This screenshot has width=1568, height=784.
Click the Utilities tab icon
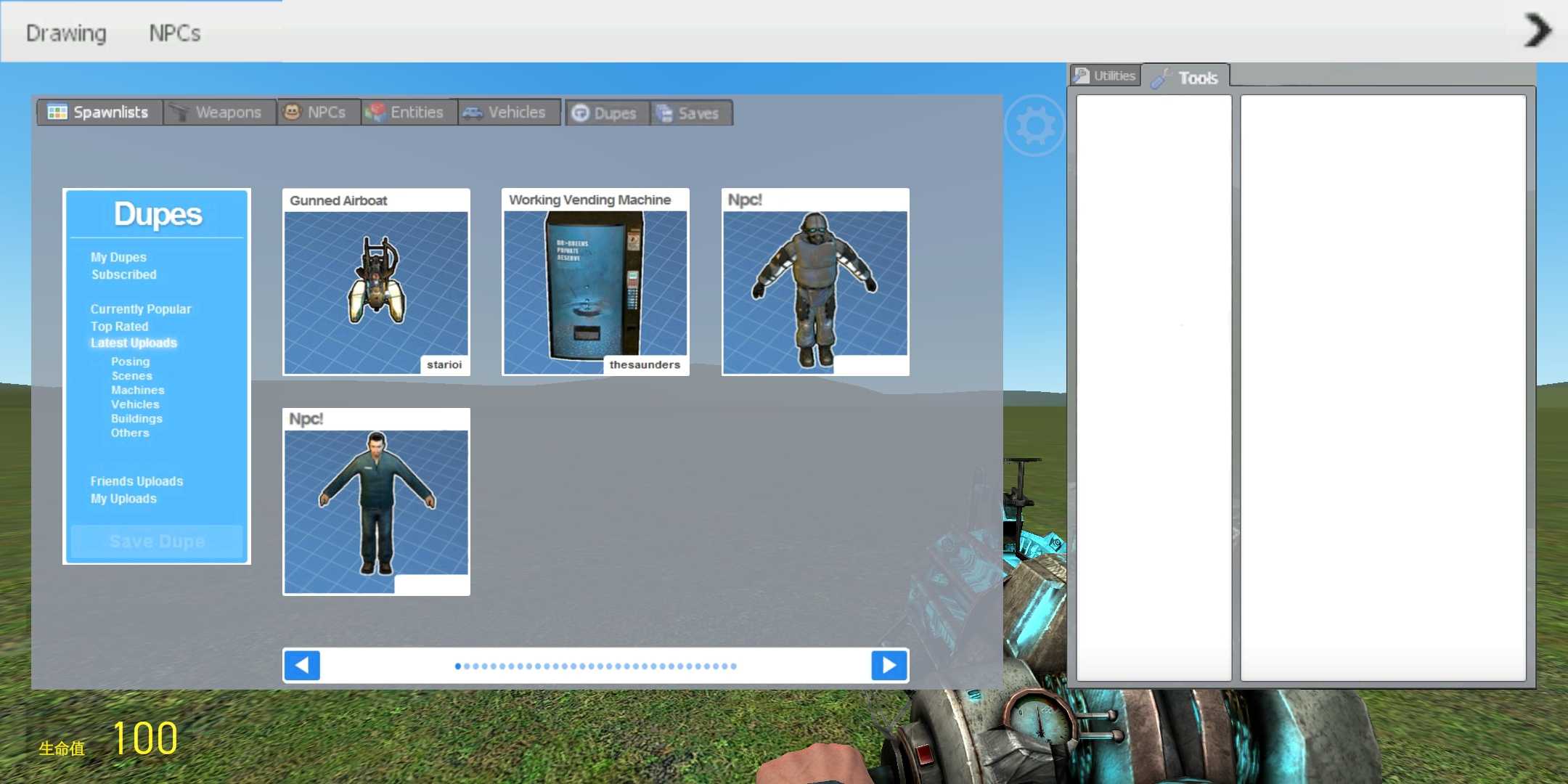[1082, 75]
